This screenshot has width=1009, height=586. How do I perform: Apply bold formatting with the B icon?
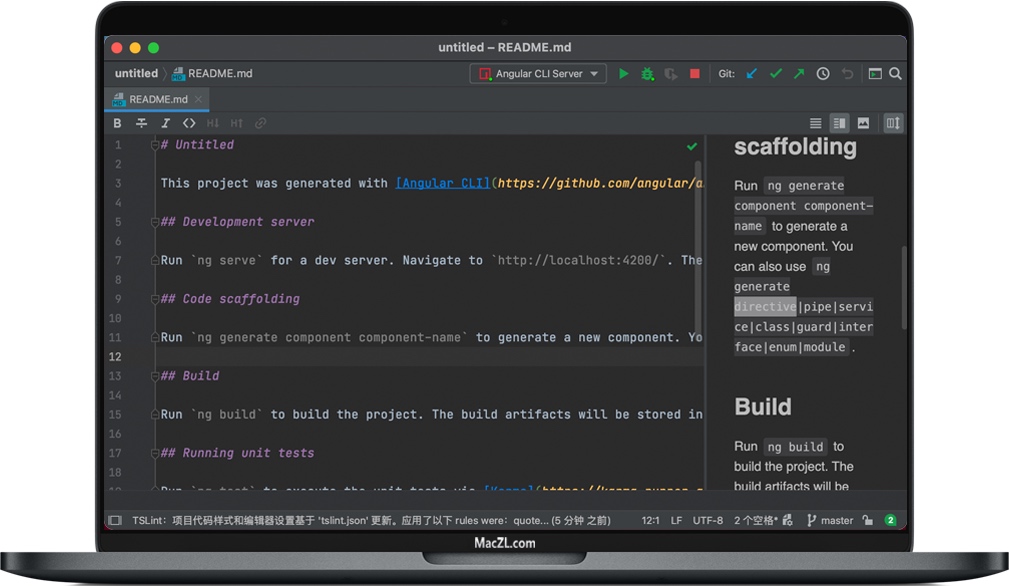click(x=117, y=122)
